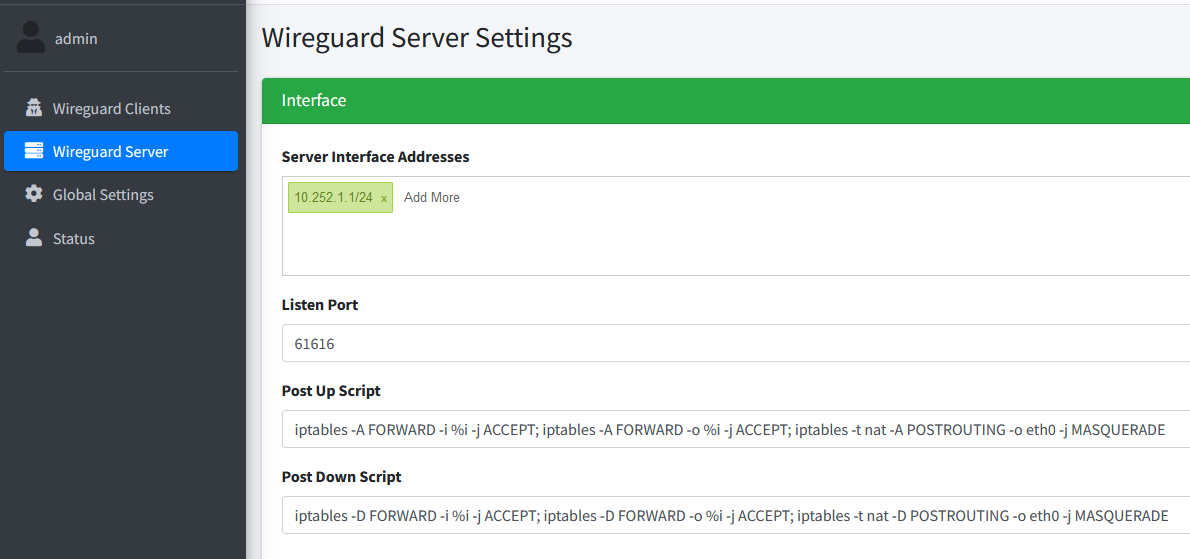Viewport: 1190px width, 559px height.
Task: Open the Status page
Action: [x=121, y=238]
